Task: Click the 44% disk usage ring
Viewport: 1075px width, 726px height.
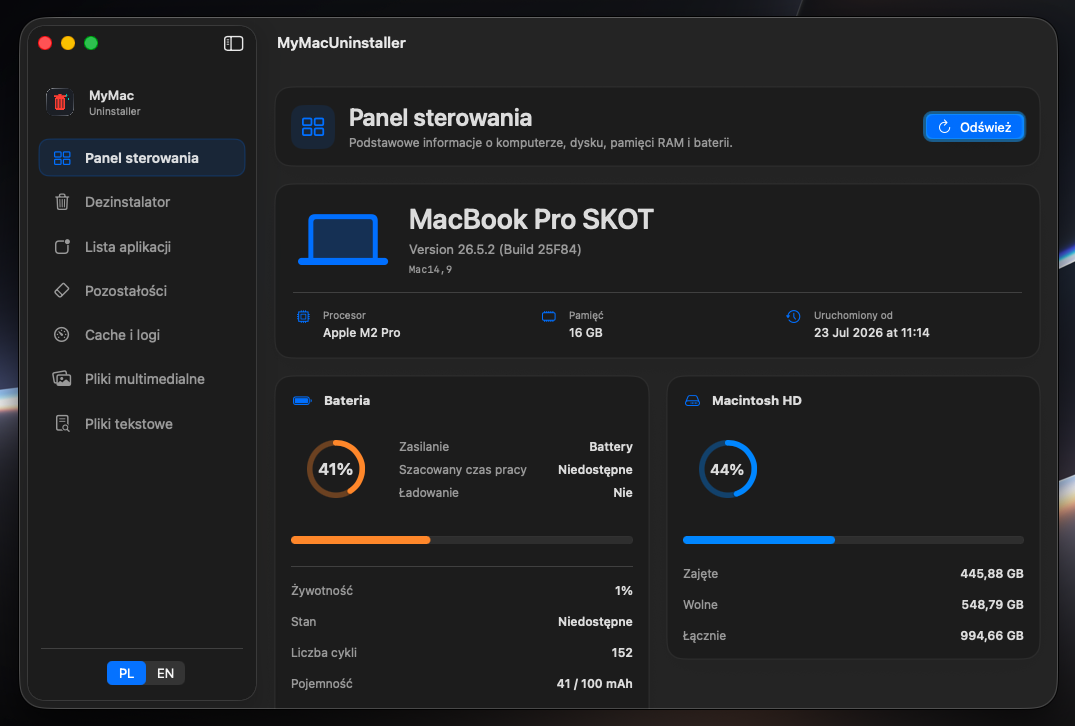Action: [727, 469]
